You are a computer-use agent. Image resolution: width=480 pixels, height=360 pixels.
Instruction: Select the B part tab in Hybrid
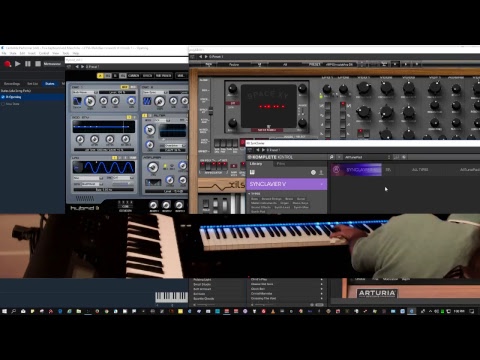click(115, 76)
